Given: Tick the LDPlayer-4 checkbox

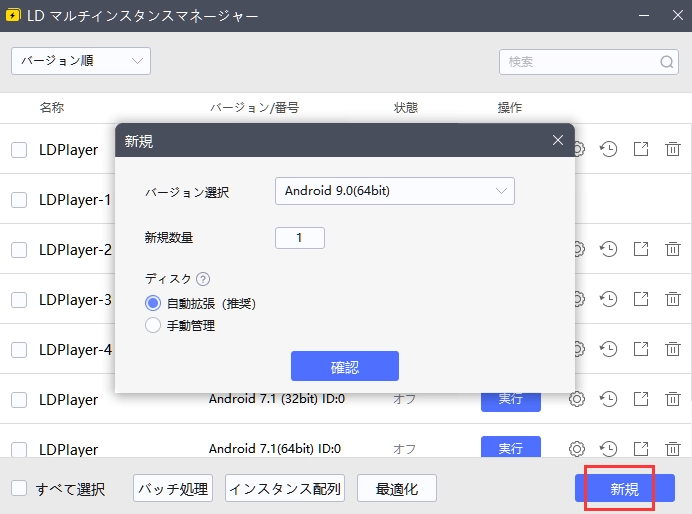Looking at the screenshot, I should point(19,350).
